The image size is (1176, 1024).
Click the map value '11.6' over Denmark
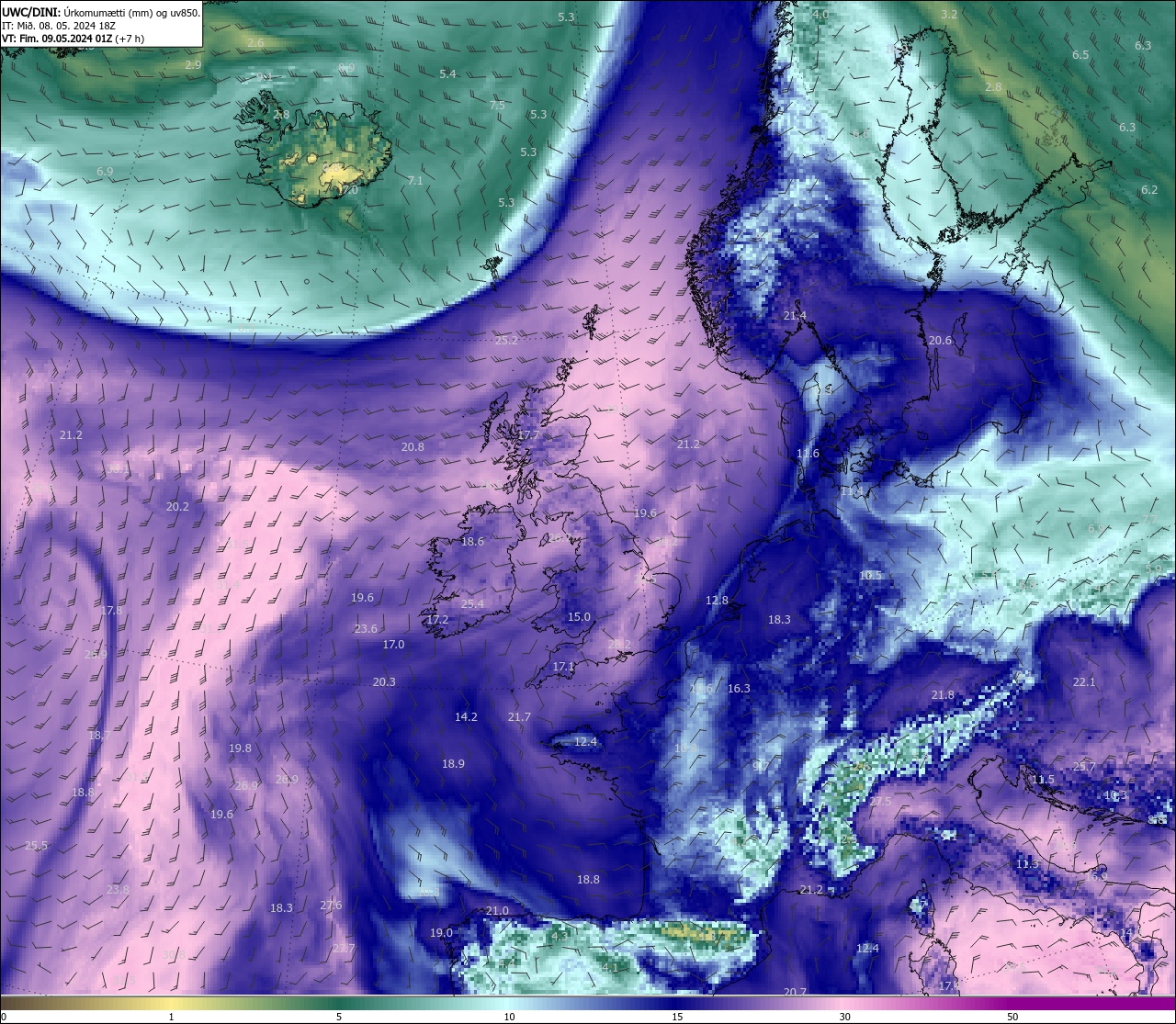point(808,454)
